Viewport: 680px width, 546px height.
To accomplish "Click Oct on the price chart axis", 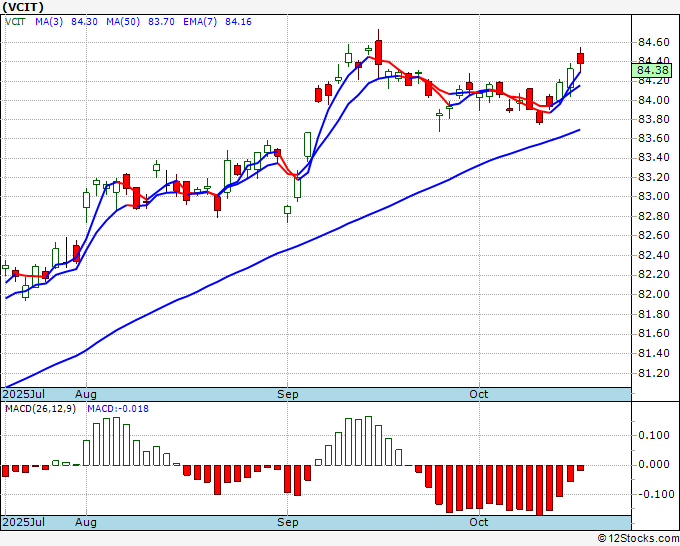I will tap(479, 394).
